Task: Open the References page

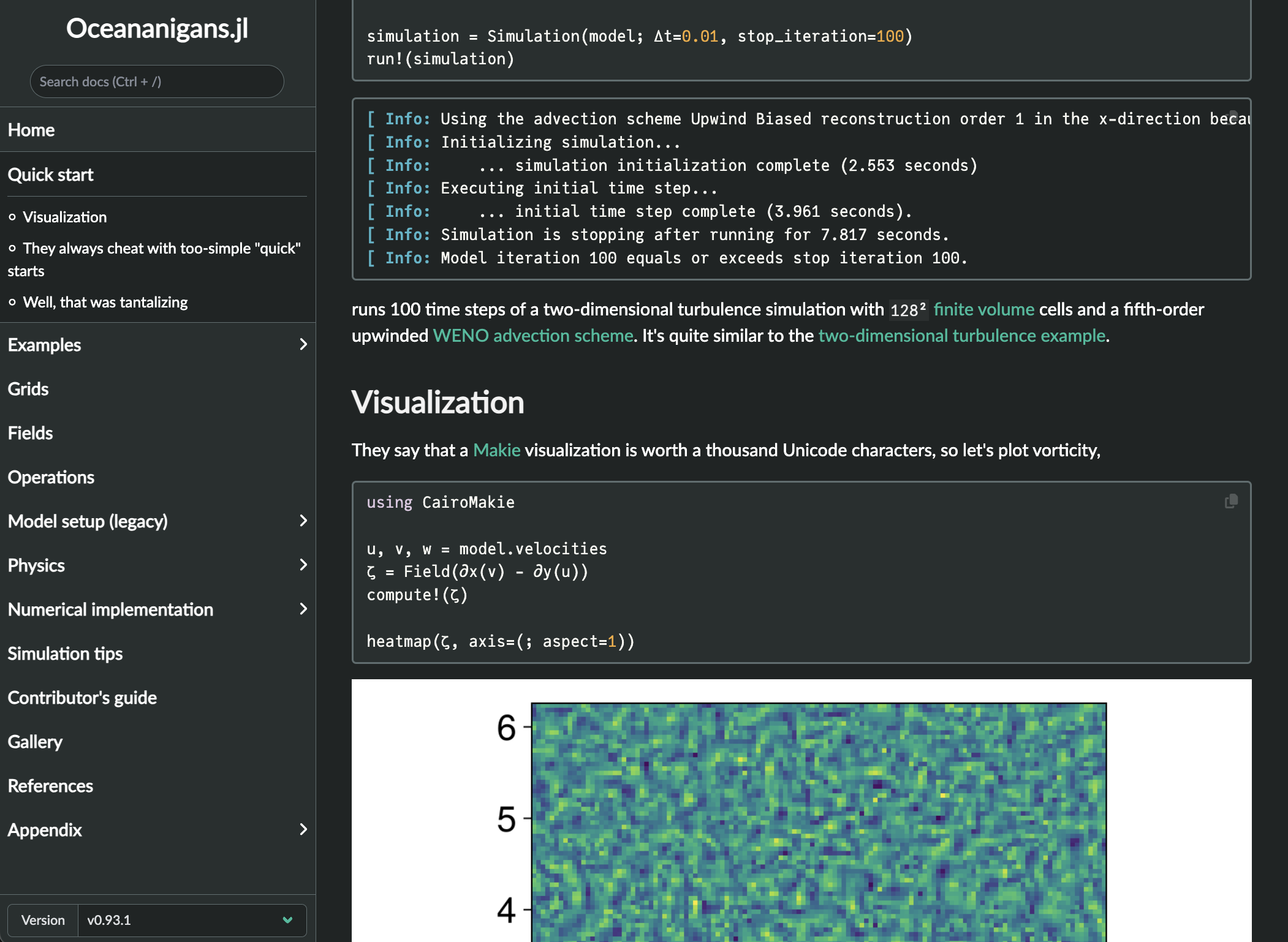Action: pyautogui.click(x=51, y=786)
